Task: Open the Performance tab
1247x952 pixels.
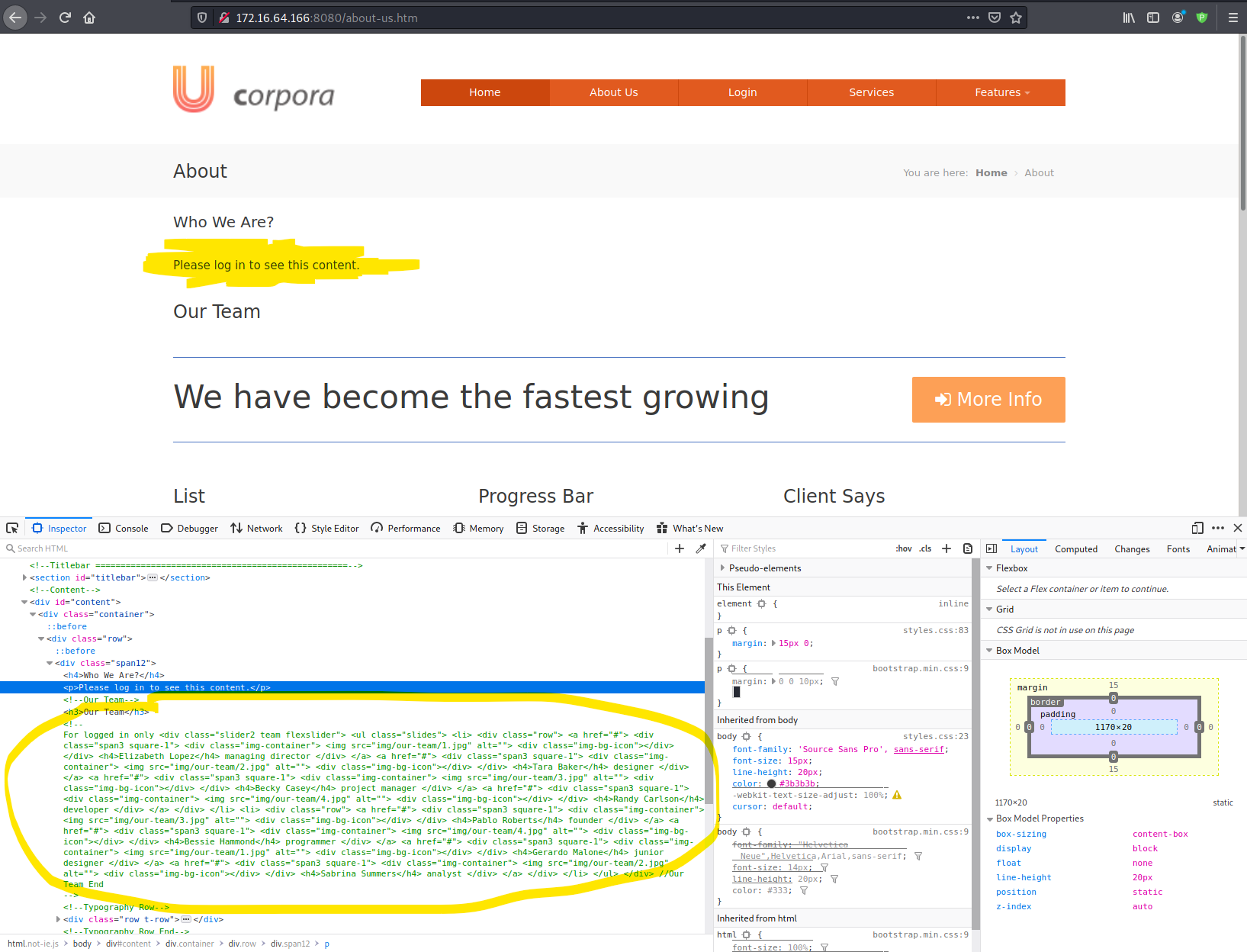Action: 405,528
